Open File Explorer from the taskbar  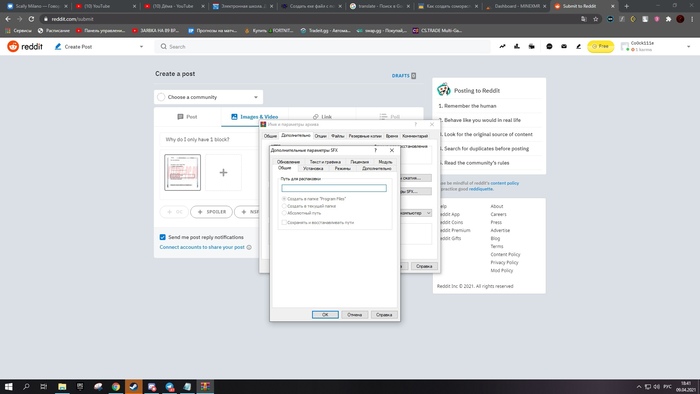[x=62, y=386]
